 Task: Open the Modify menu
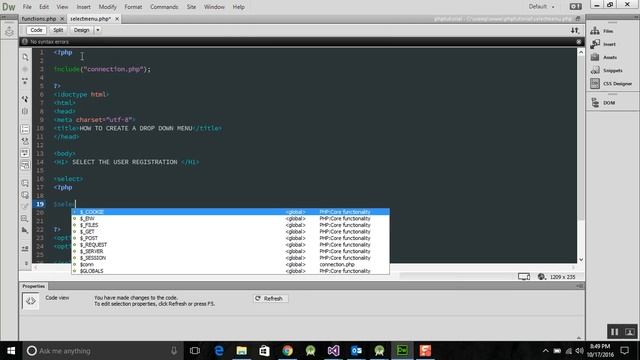click(x=108, y=7)
